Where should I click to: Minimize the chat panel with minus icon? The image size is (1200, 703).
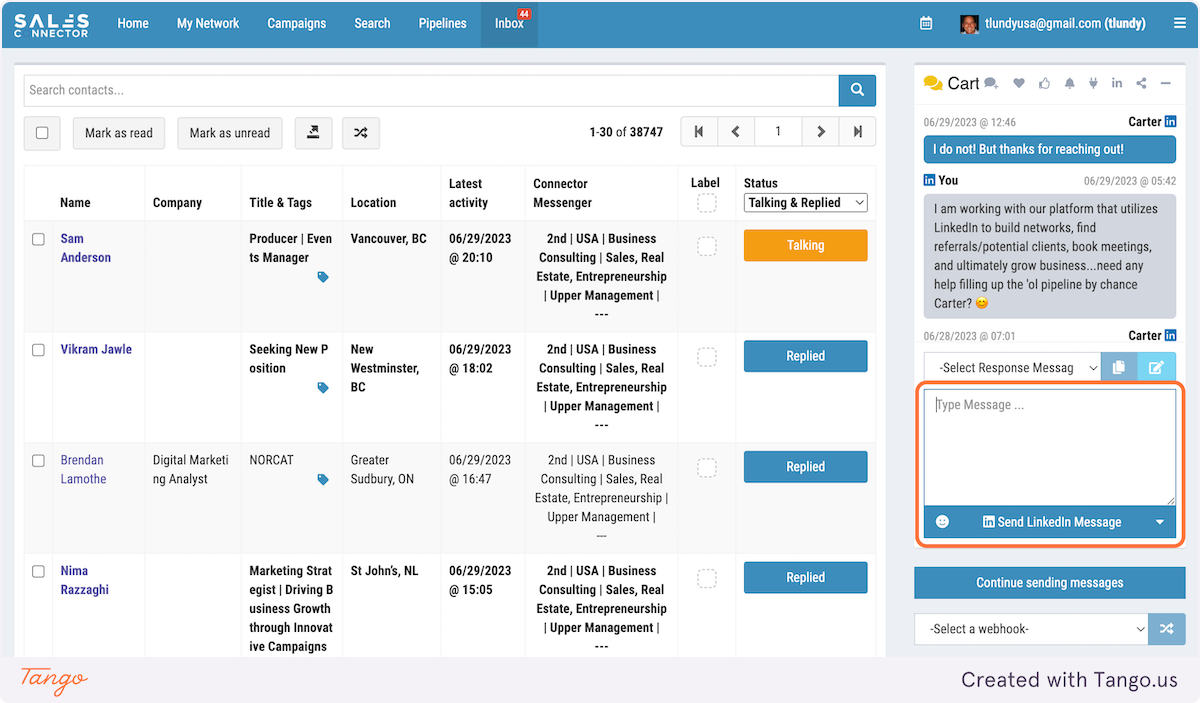point(1165,84)
